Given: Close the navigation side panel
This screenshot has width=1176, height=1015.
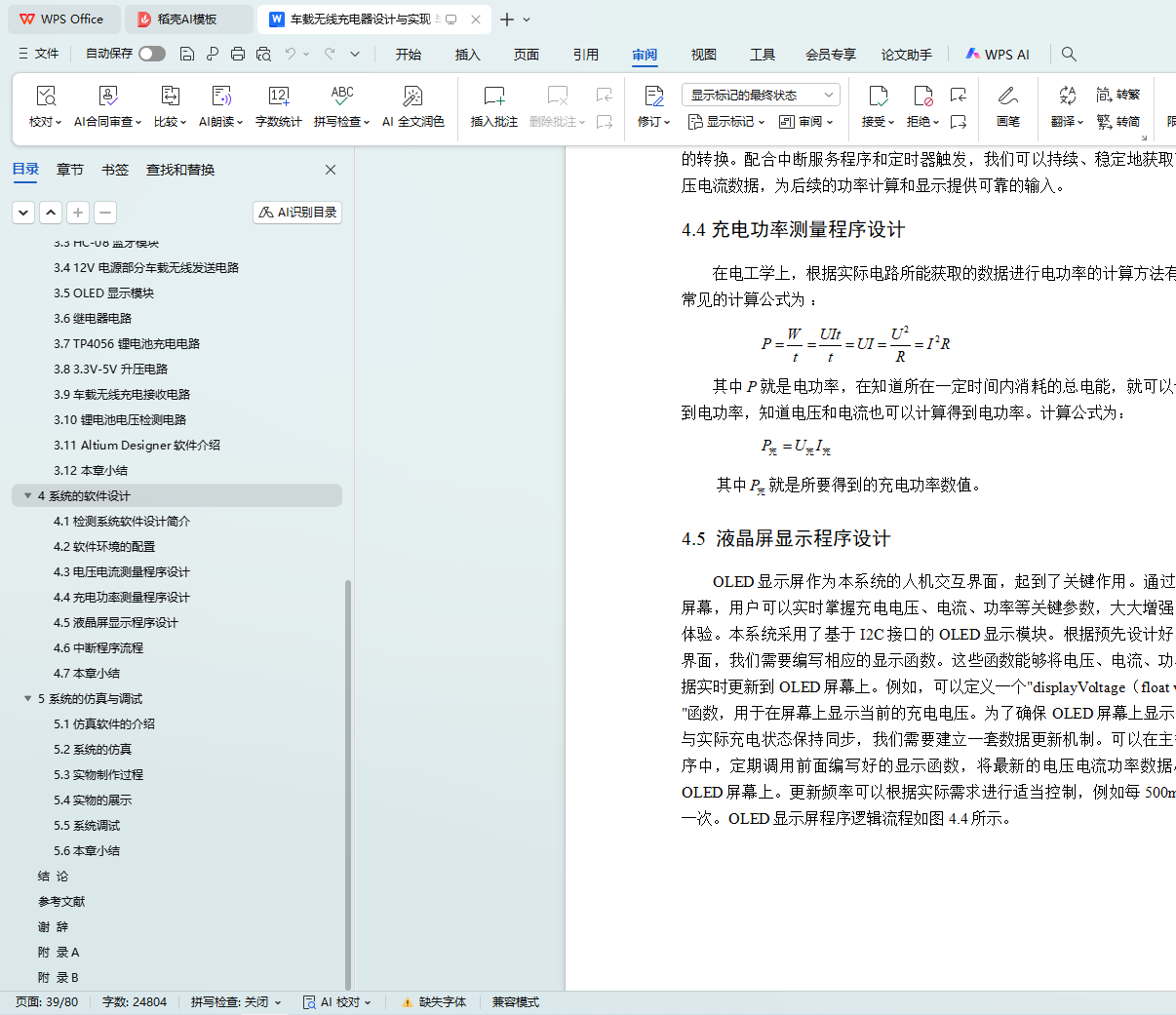Looking at the screenshot, I should pos(331,170).
